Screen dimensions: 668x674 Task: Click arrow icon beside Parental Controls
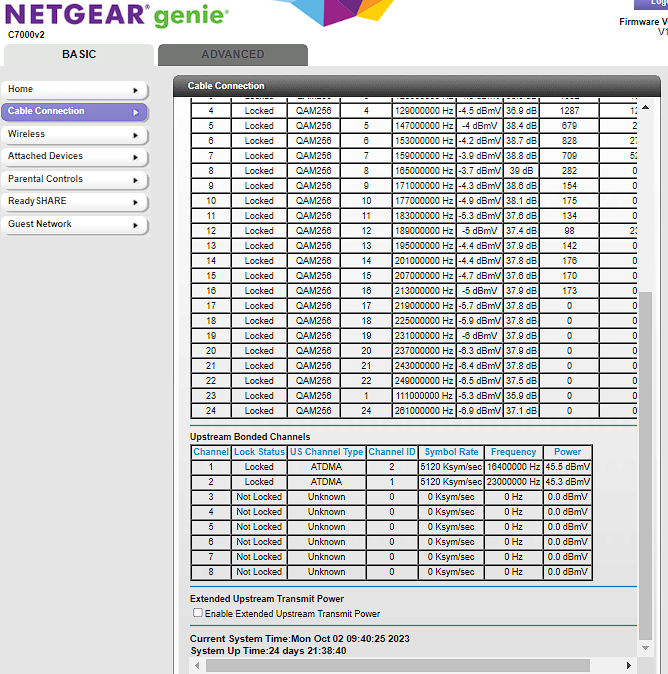pos(135,180)
